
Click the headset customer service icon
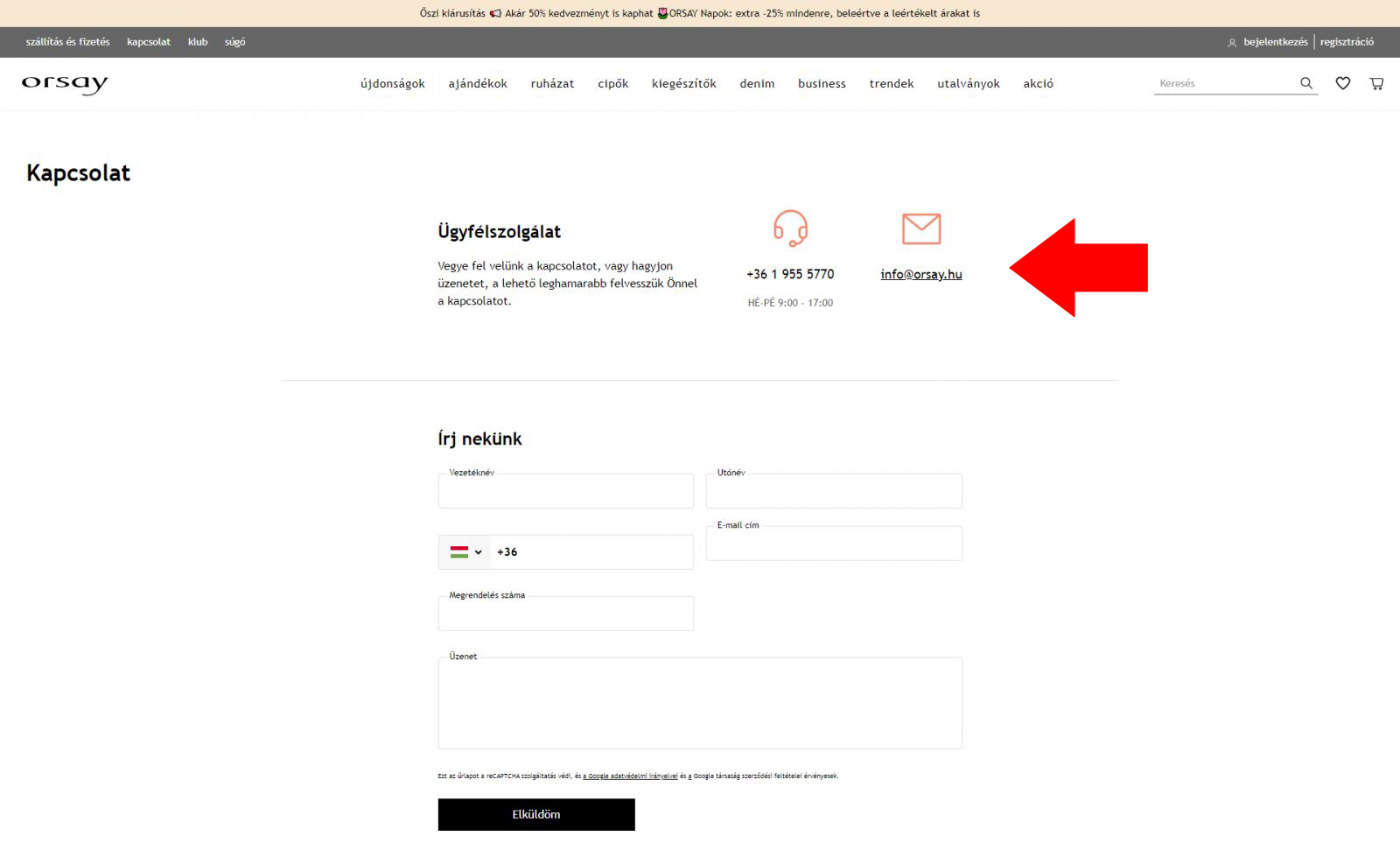[x=790, y=228]
